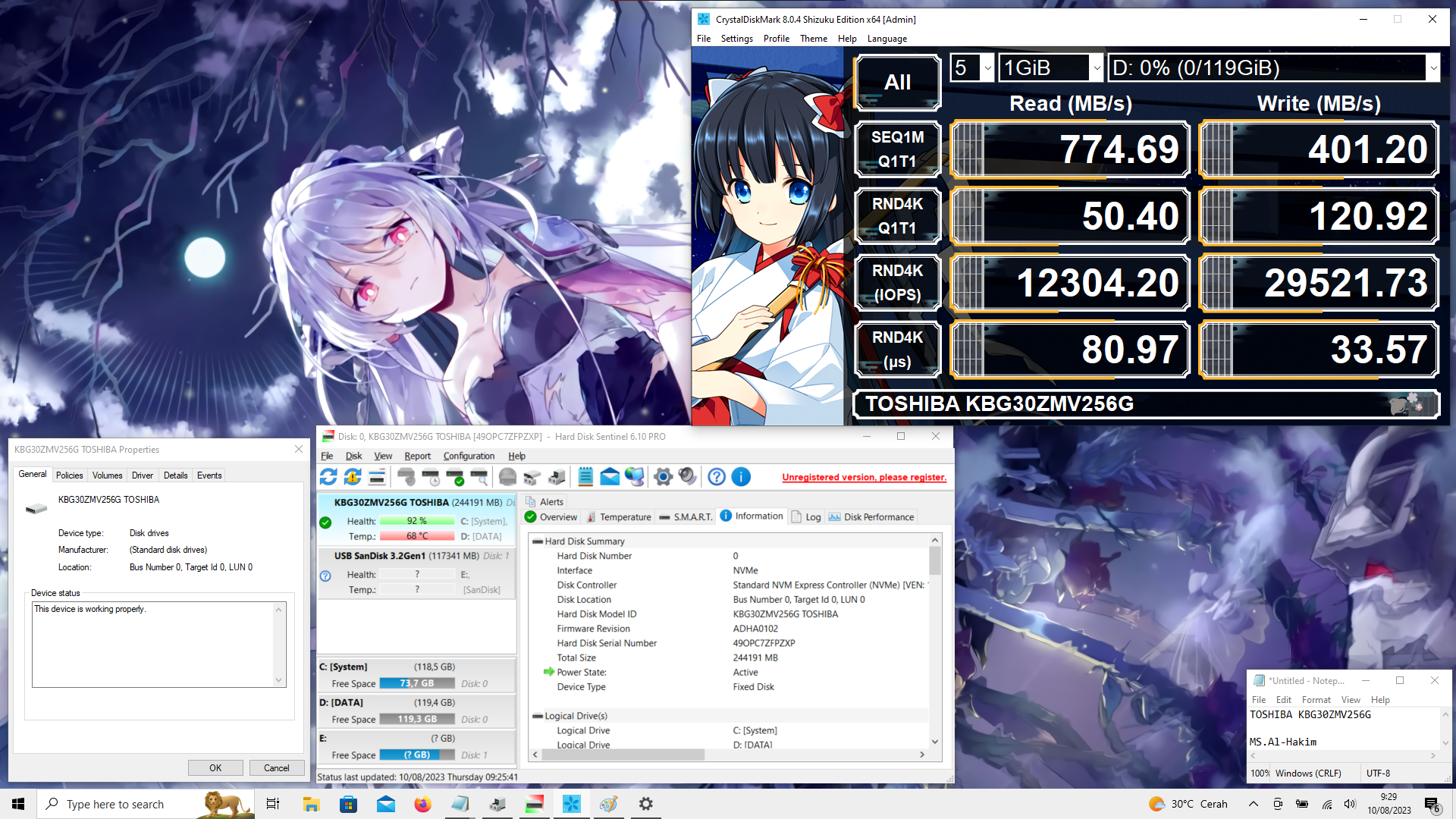Click the volume icon in the system tray
This screenshot has width=1456, height=819.
point(1350,804)
